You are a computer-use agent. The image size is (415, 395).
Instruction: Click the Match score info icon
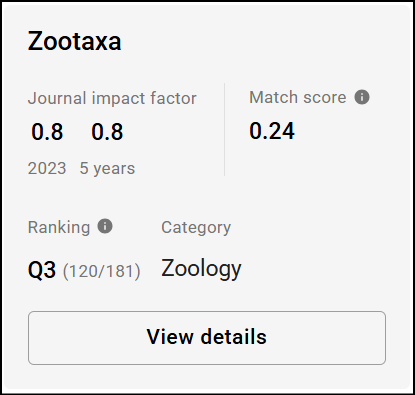click(x=362, y=97)
